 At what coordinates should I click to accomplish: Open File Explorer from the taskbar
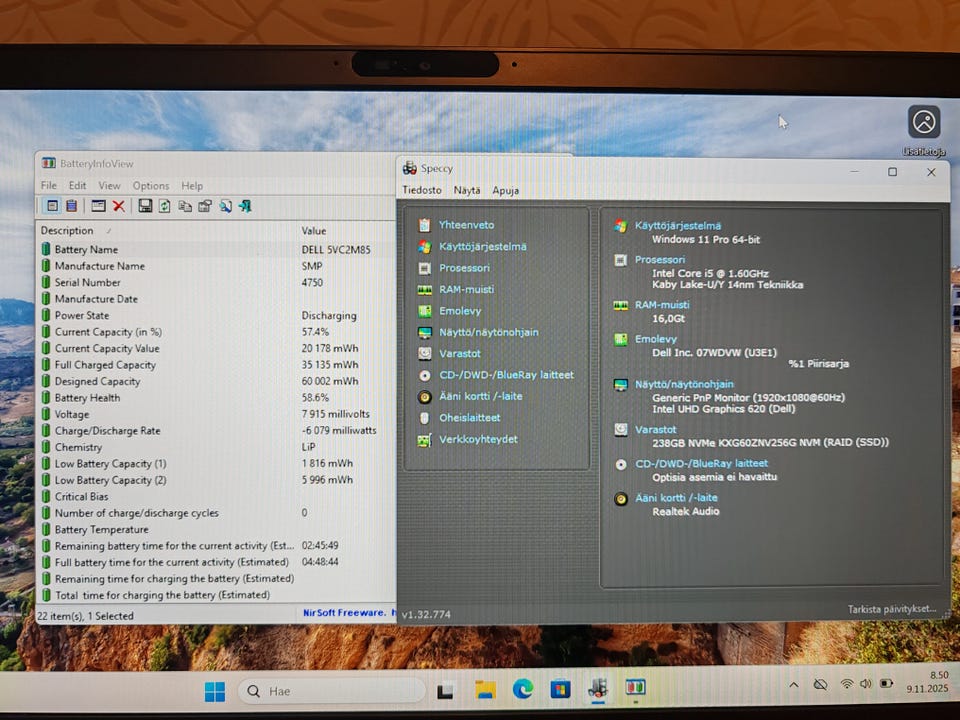[486, 690]
